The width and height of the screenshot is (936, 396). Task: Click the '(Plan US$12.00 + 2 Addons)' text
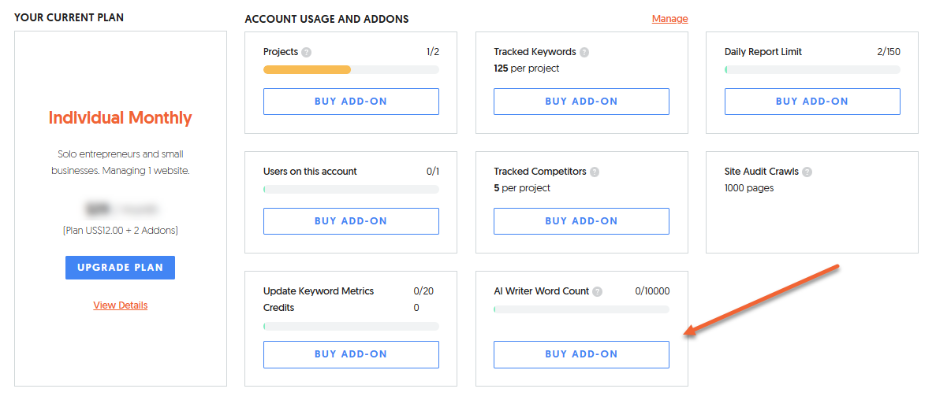coord(120,230)
